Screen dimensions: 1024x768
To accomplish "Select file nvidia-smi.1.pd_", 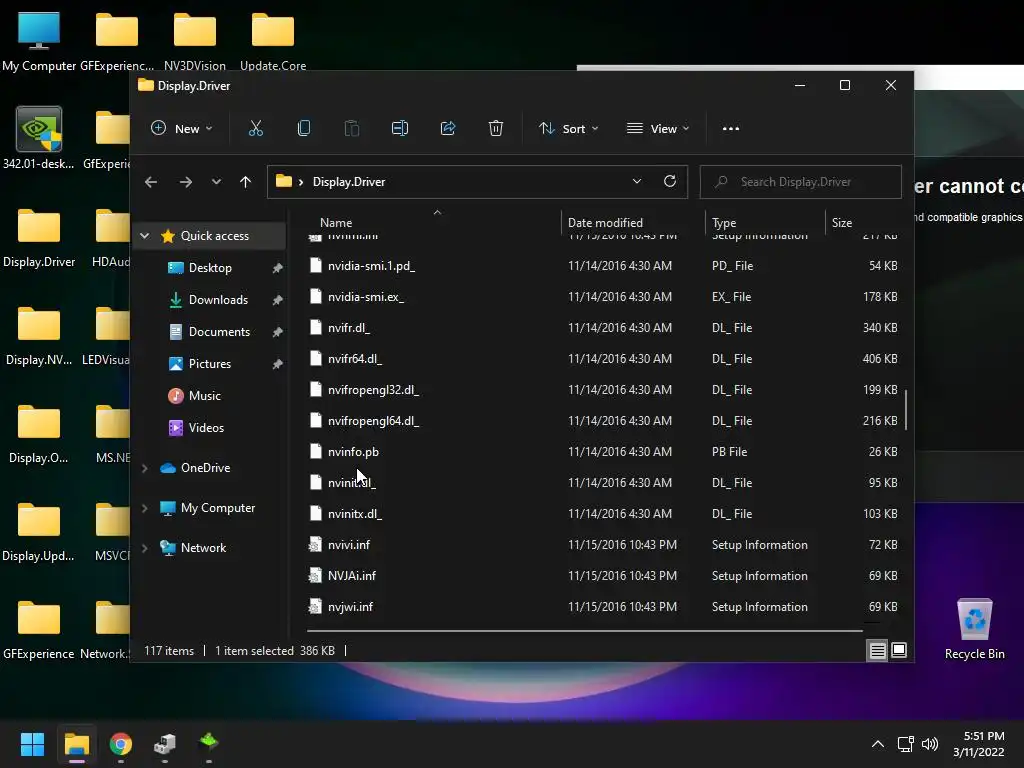I will point(602,266).
